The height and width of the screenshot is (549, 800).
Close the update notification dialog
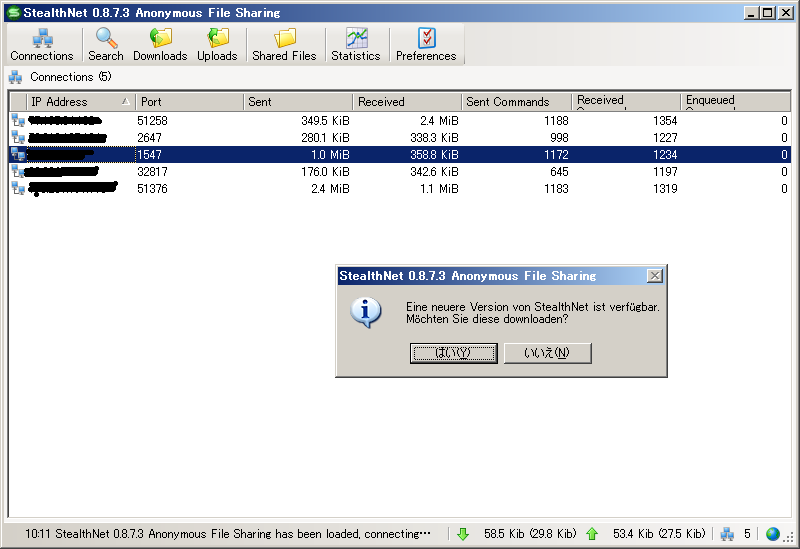click(x=655, y=276)
